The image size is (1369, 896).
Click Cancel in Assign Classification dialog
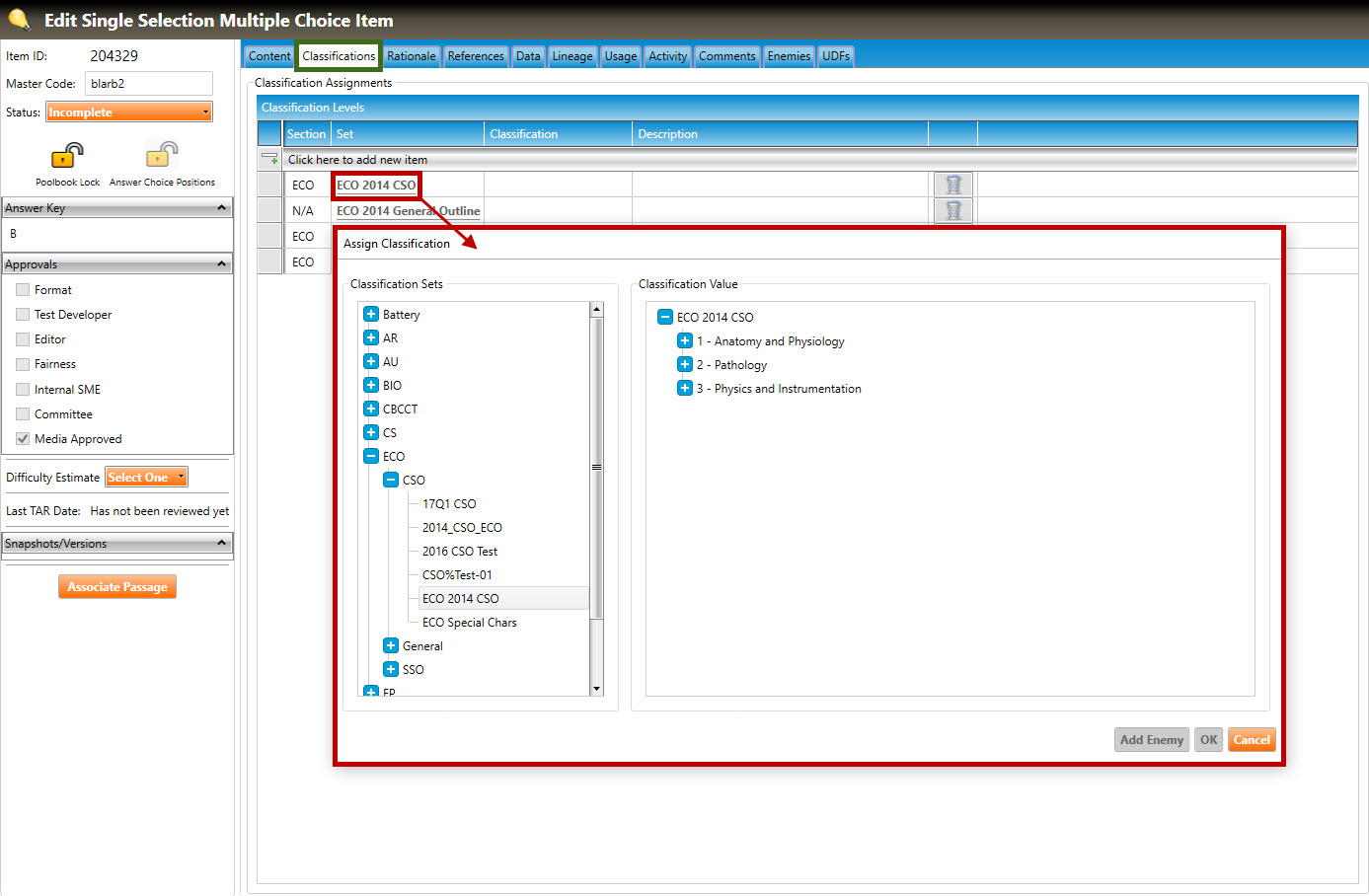tap(1251, 740)
